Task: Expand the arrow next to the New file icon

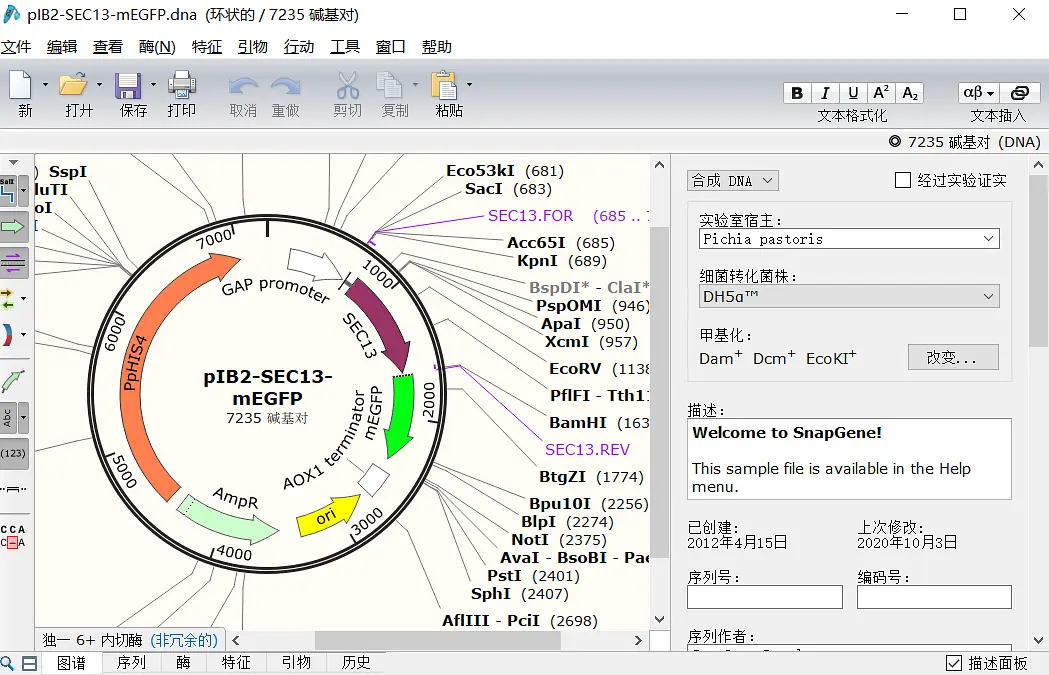Action: point(45,84)
